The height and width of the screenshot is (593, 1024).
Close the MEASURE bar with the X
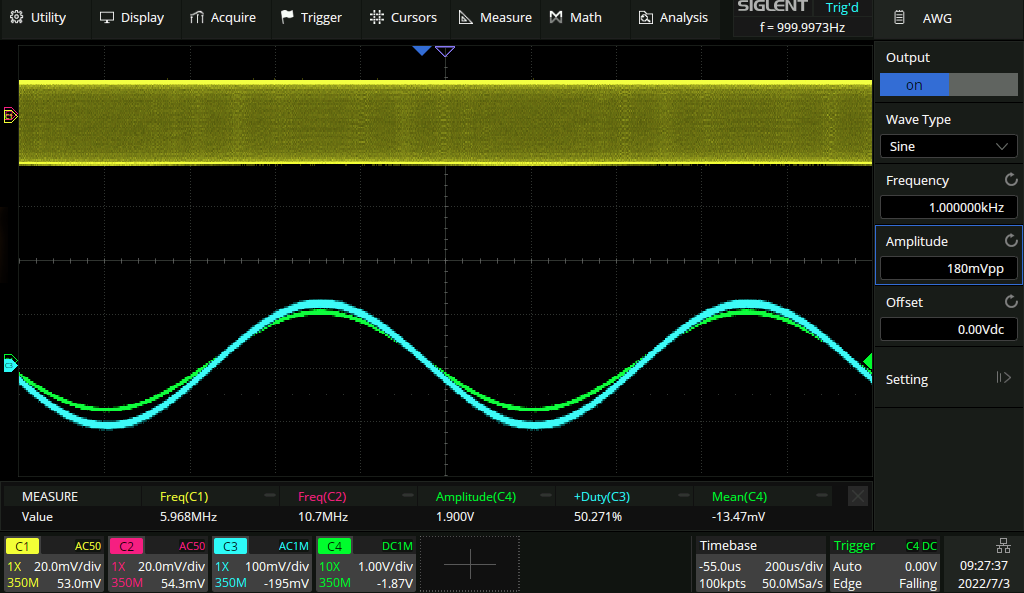858,496
